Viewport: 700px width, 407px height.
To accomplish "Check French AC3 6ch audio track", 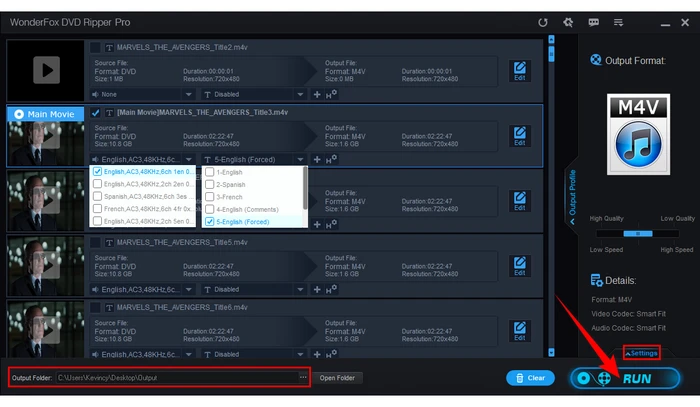I will tap(97, 208).
